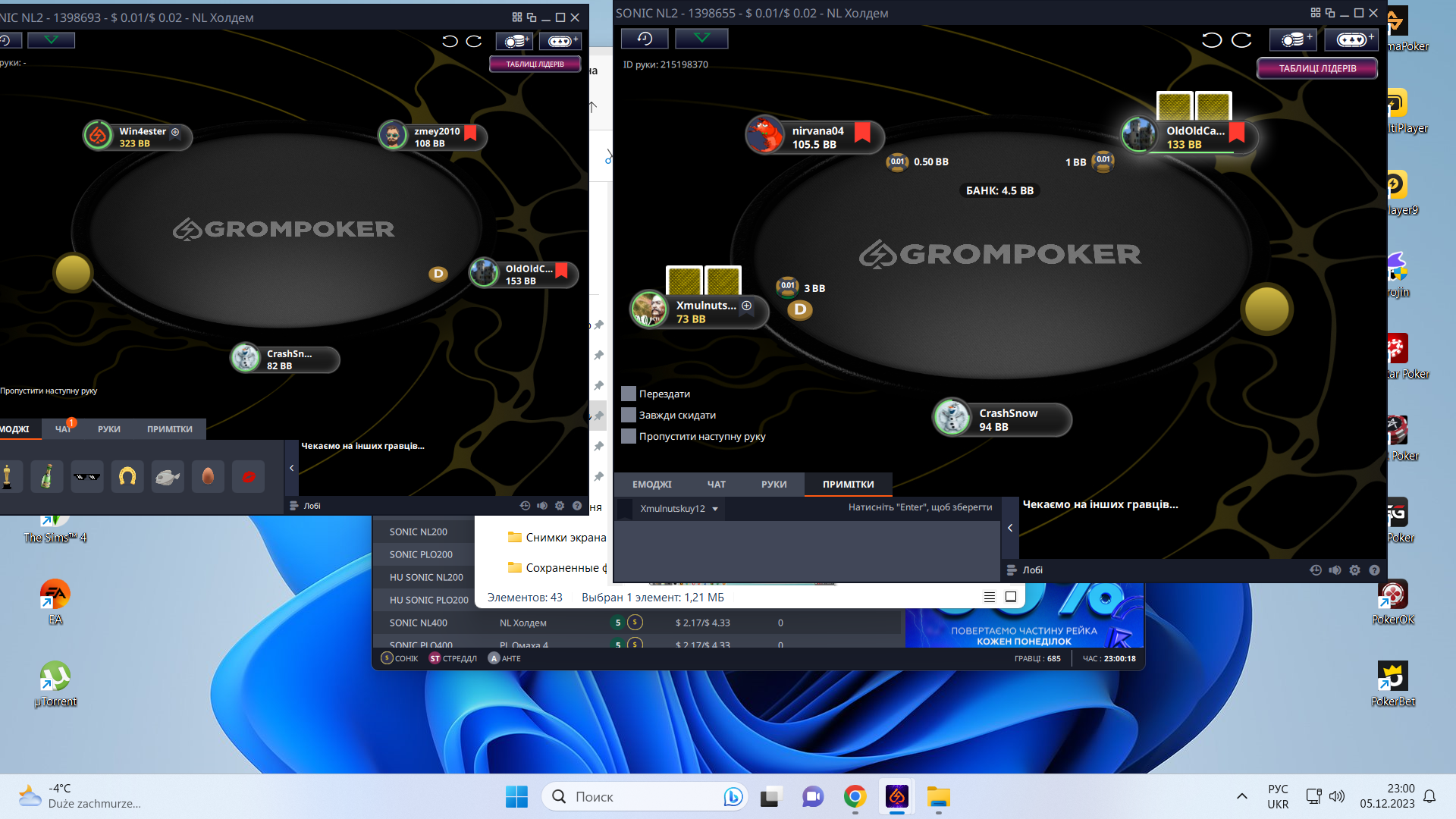Rotate seats clockwise in left table
Screen dimensions: 1456x819
(474, 41)
